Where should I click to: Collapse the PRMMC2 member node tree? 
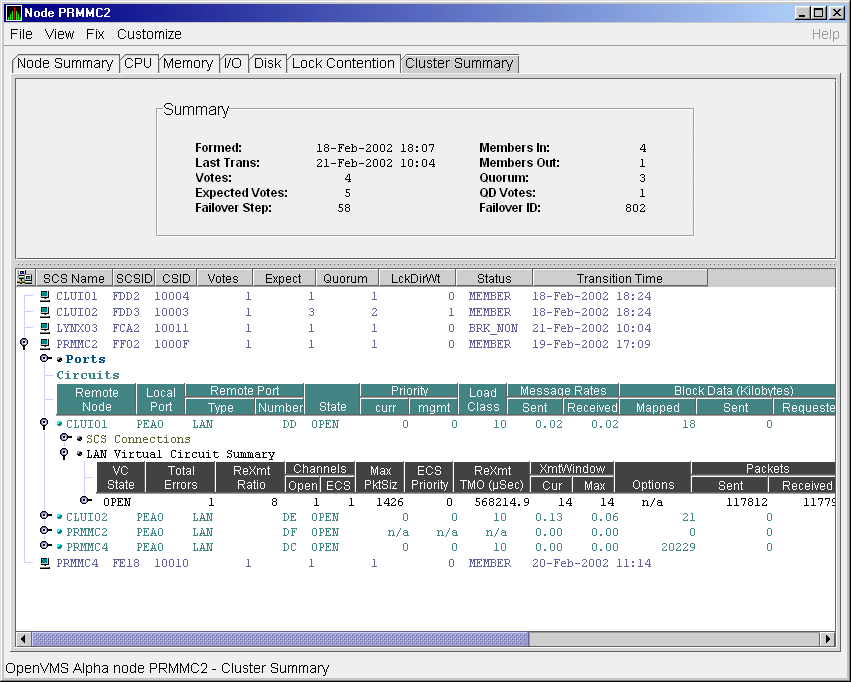[x=24, y=343]
